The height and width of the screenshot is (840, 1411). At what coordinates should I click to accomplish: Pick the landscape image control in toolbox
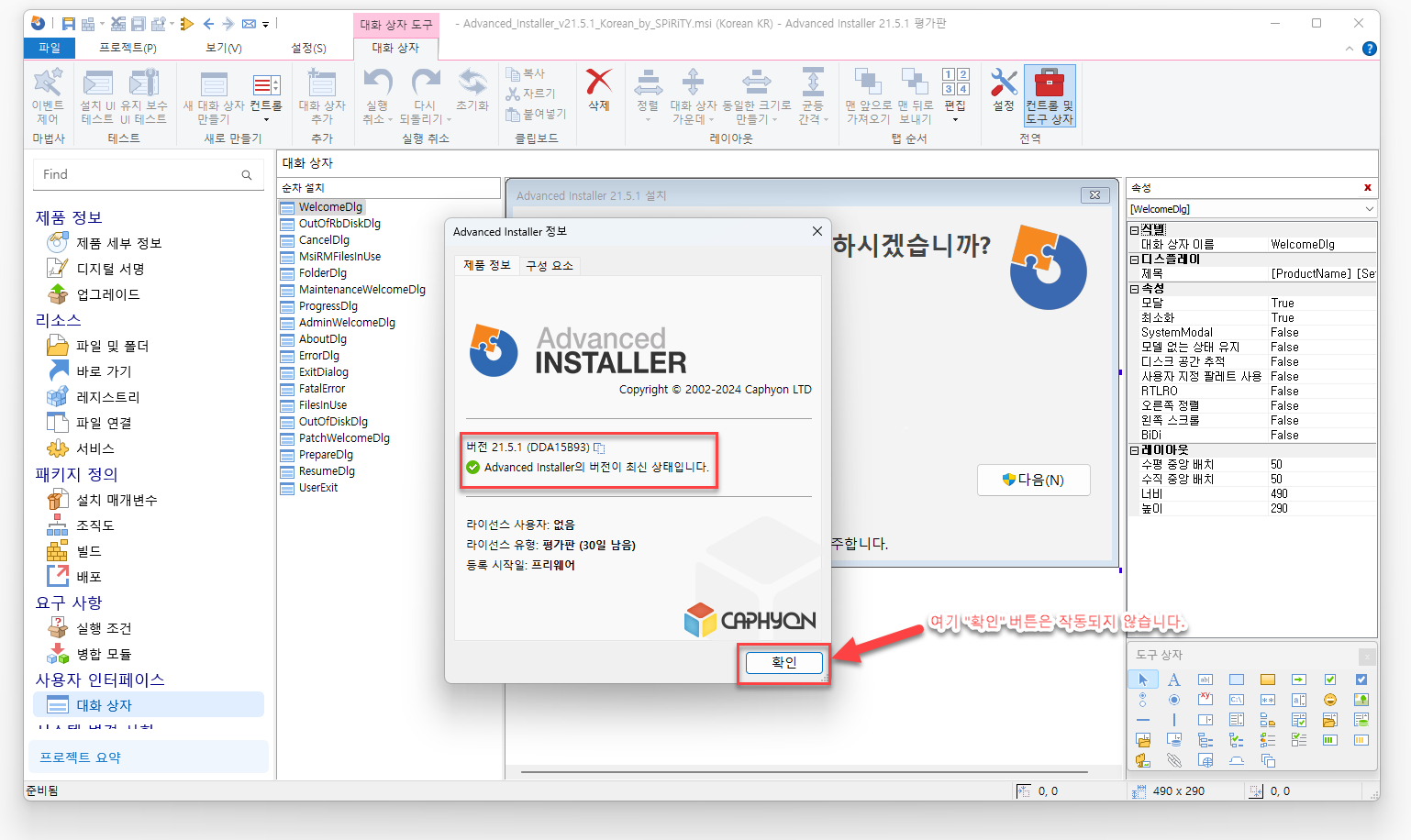(x=1361, y=700)
